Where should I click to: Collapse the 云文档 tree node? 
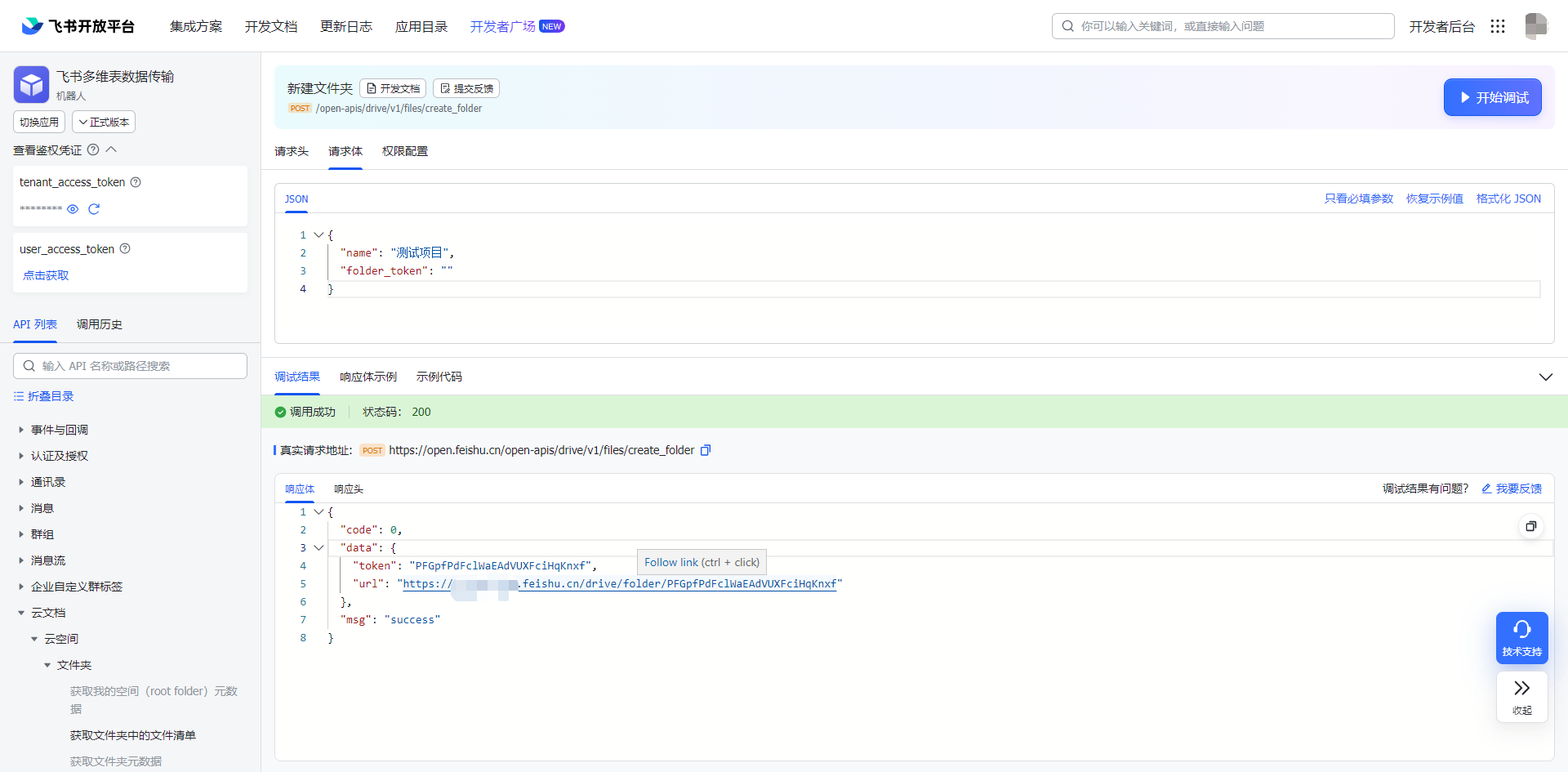(x=21, y=613)
